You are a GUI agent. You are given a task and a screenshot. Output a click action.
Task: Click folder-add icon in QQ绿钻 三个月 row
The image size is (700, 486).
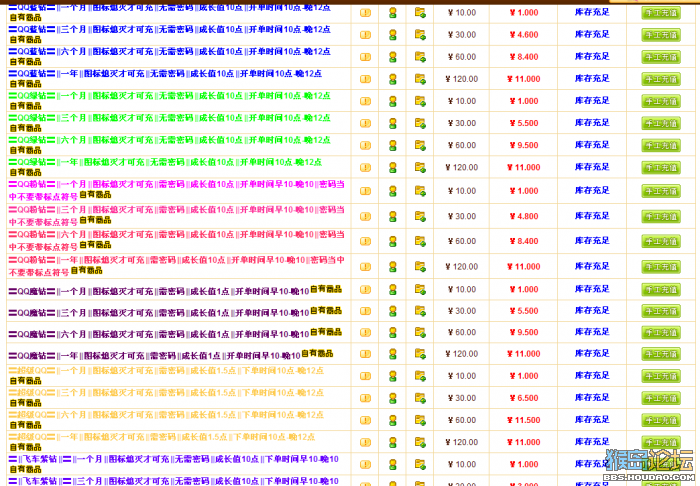point(420,123)
